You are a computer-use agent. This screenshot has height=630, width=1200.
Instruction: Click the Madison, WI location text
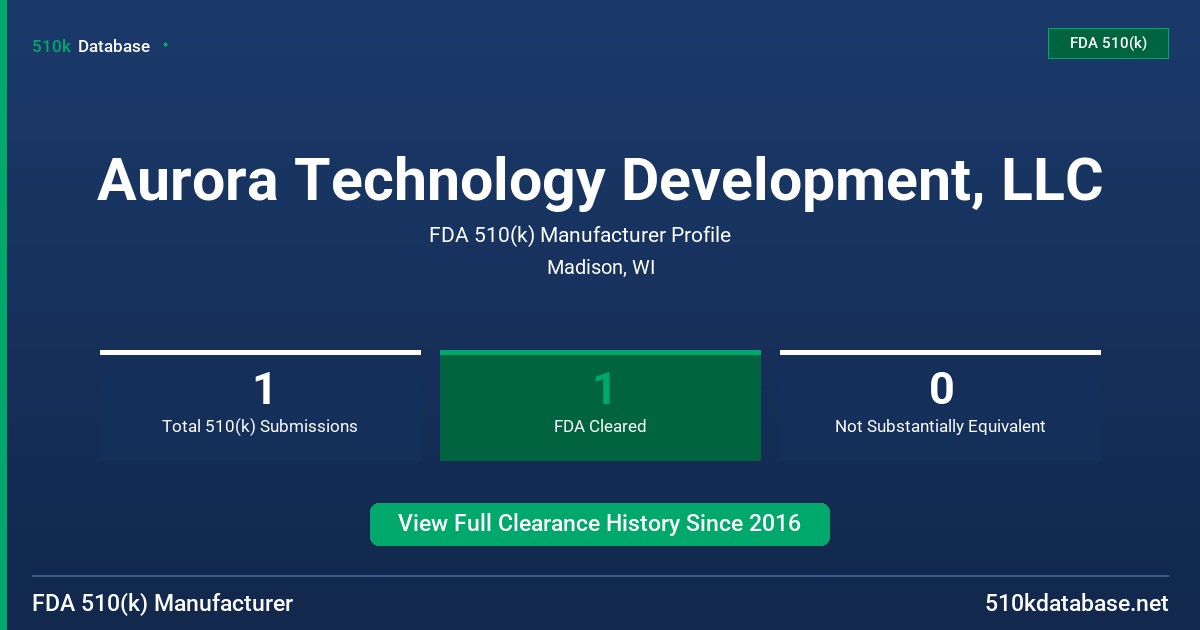(601, 268)
